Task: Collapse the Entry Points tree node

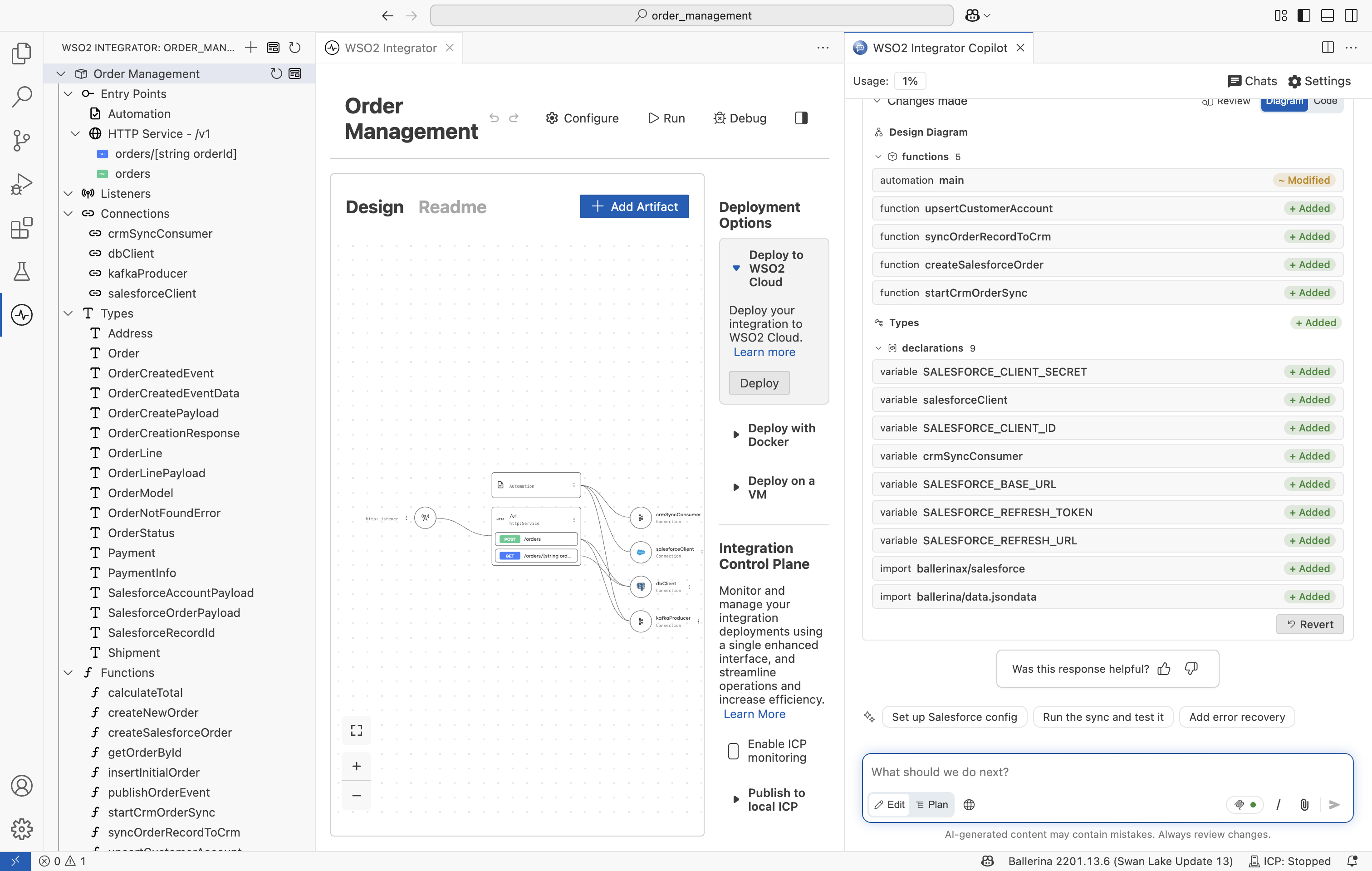Action: pyautogui.click(x=69, y=93)
